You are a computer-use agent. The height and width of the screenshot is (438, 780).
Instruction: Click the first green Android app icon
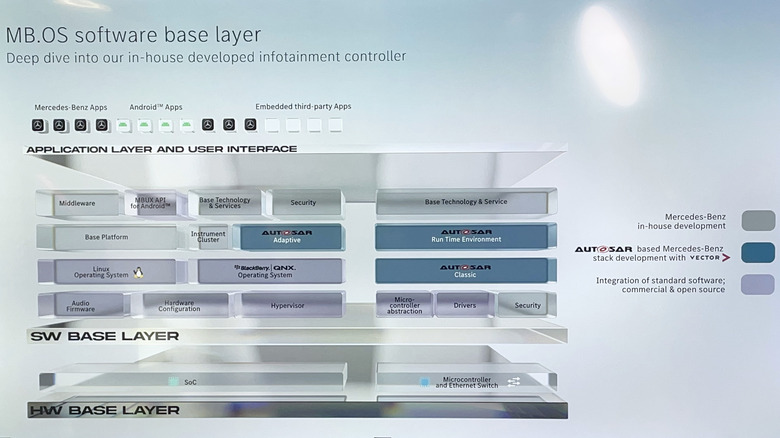coord(123,125)
